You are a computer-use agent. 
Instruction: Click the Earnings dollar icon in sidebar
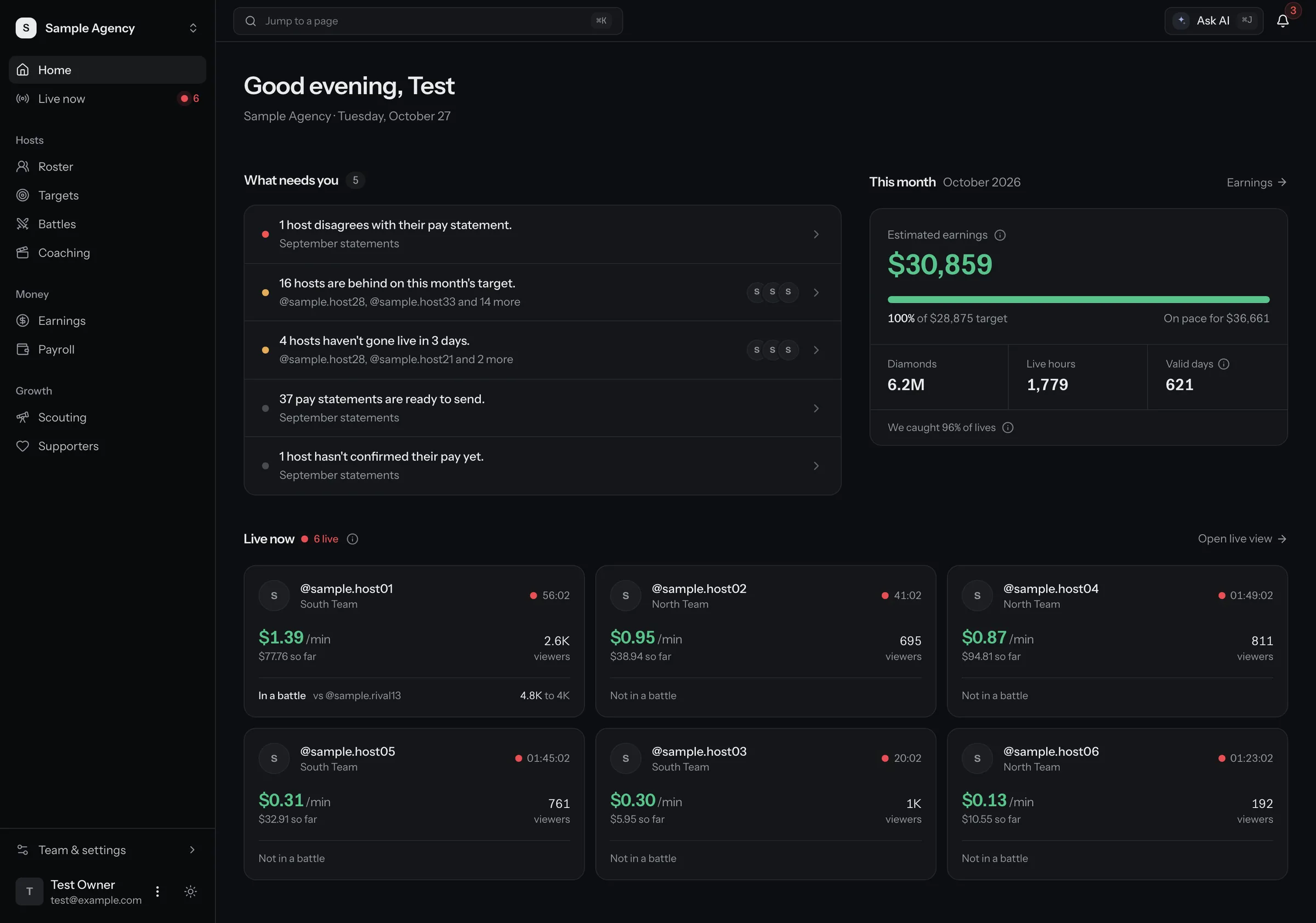point(22,321)
